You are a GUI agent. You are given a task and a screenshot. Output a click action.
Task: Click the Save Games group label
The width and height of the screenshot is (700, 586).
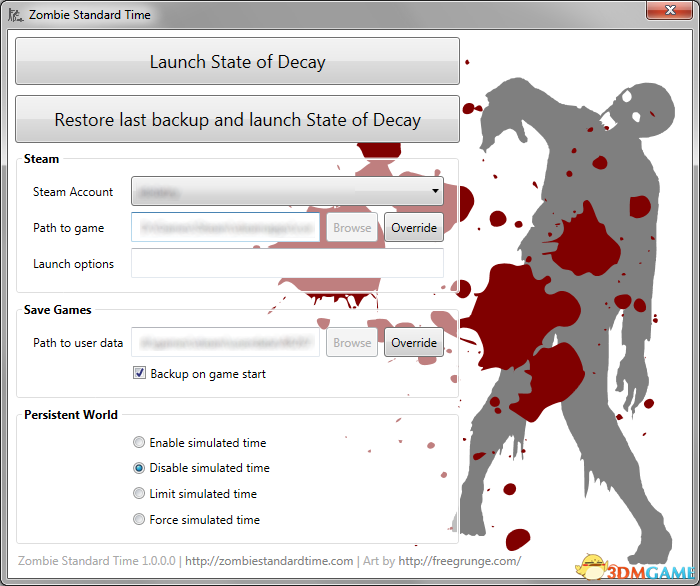58,310
